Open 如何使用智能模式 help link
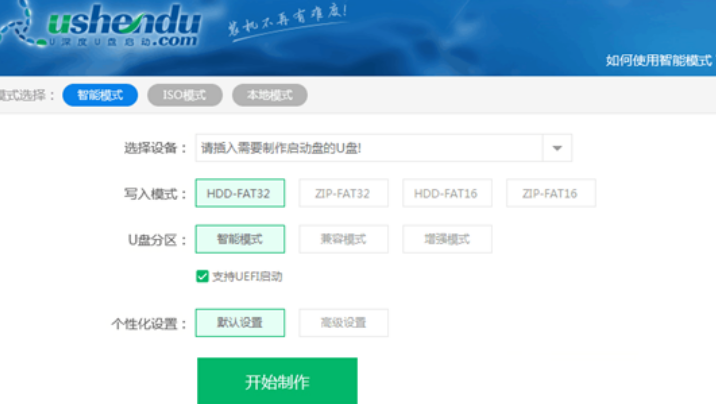716x404 pixels. click(658, 60)
